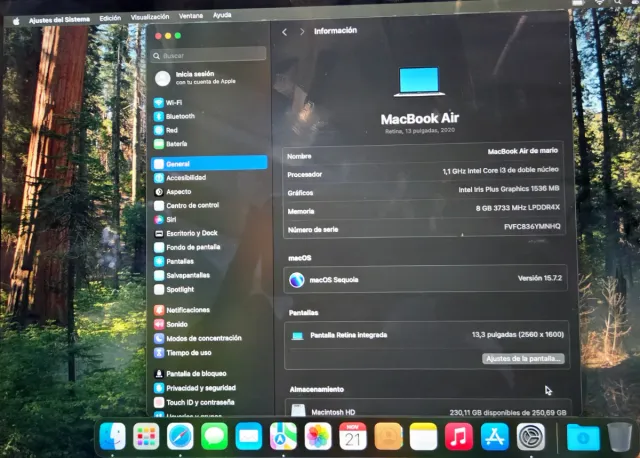
Task: Open Privacidad y seguridad settings
Action: 195,388
